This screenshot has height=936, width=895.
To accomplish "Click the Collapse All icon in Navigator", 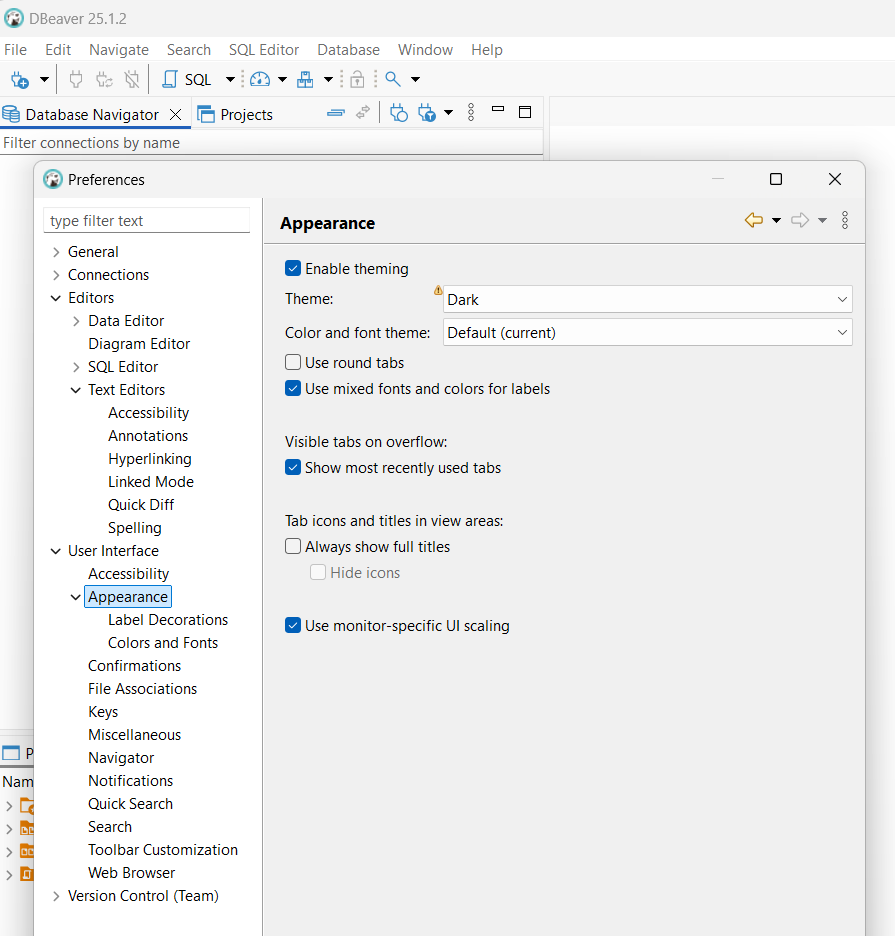I will pos(336,113).
